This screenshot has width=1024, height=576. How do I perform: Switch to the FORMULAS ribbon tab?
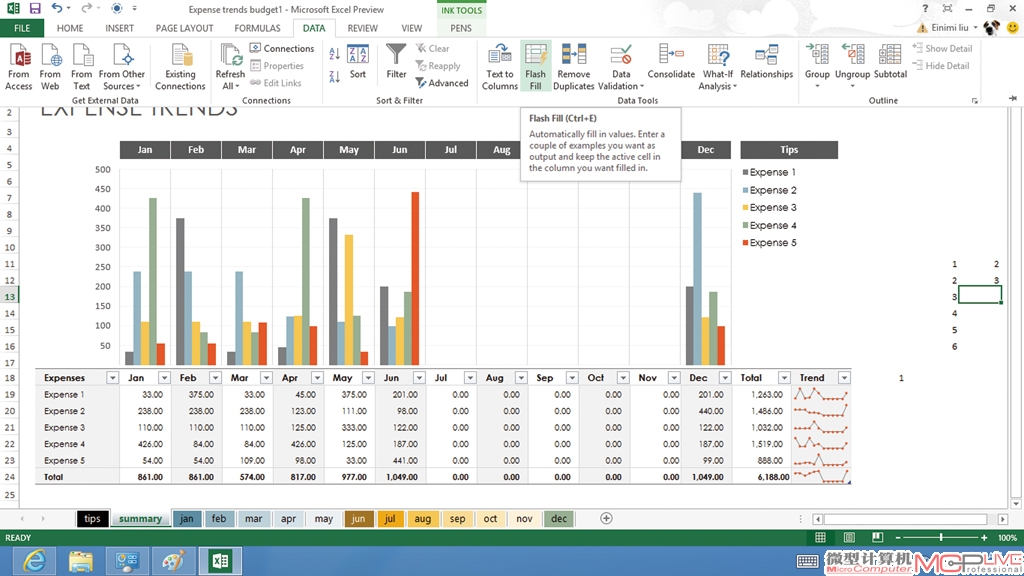pyautogui.click(x=257, y=28)
